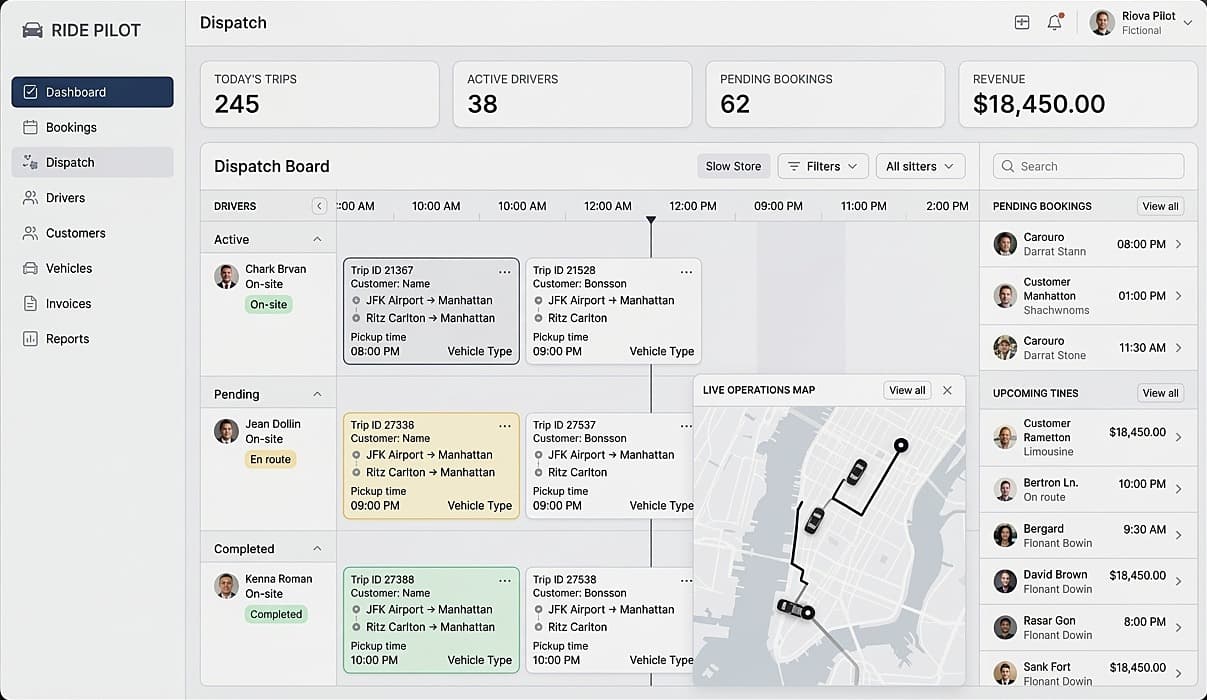Image resolution: width=1207 pixels, height=700 pixels.
Task: Collapse the Pending drivers group
Action: point(317,394)
